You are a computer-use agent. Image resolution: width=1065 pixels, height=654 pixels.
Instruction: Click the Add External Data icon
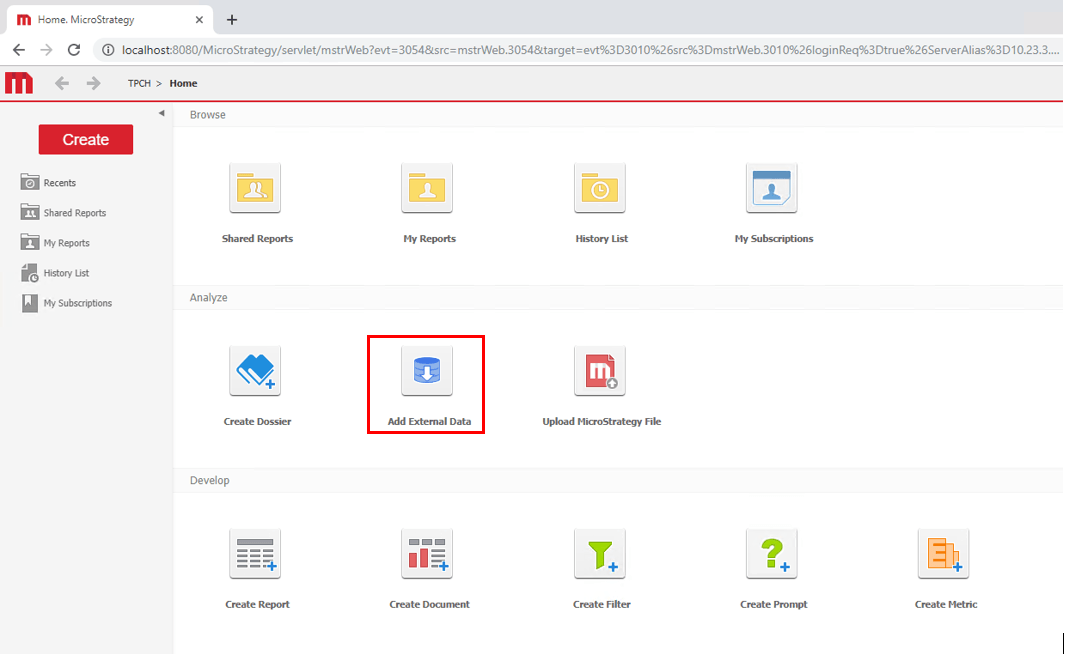(427, 372)
